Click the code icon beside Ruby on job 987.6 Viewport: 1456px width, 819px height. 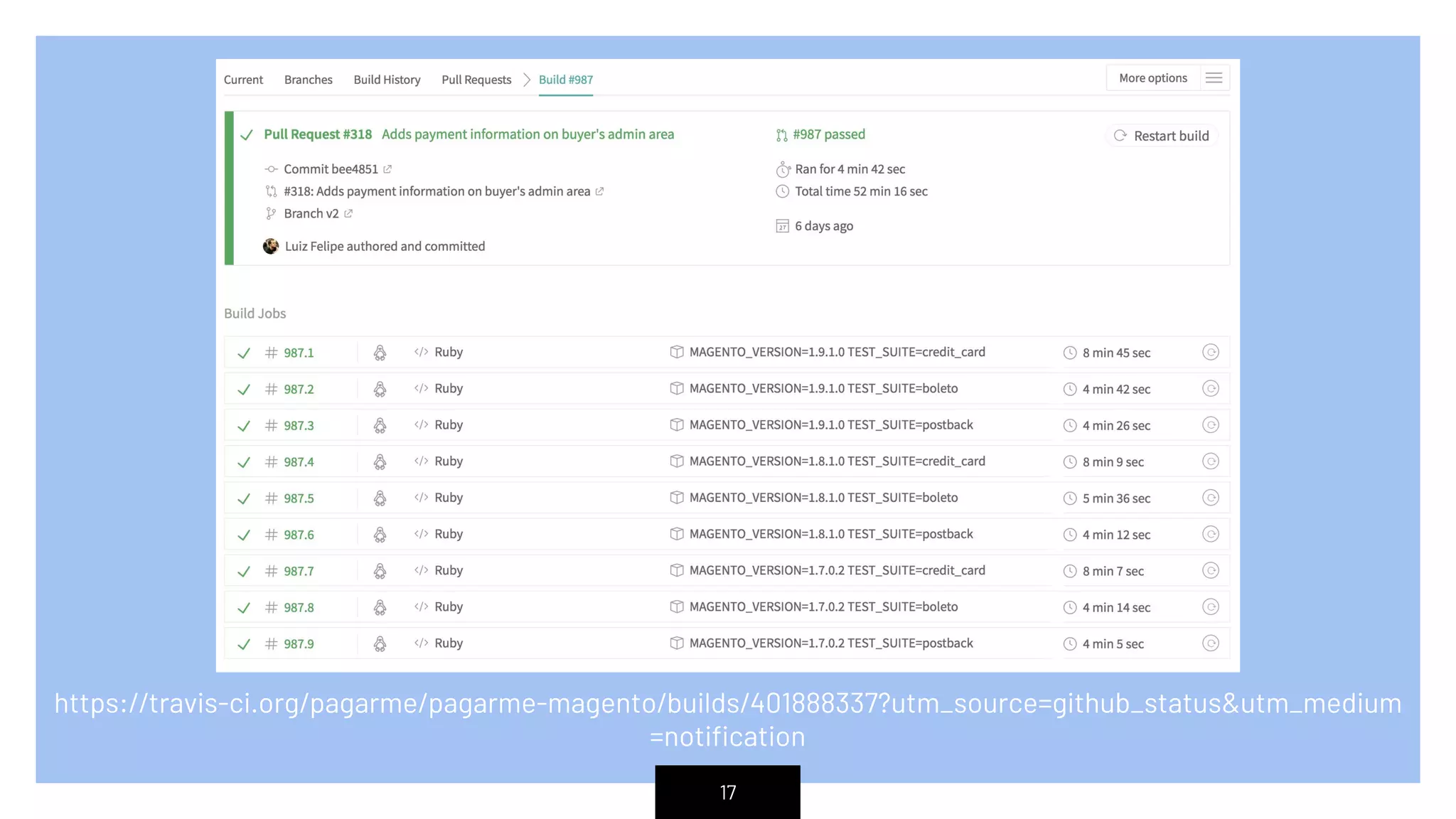421,534
